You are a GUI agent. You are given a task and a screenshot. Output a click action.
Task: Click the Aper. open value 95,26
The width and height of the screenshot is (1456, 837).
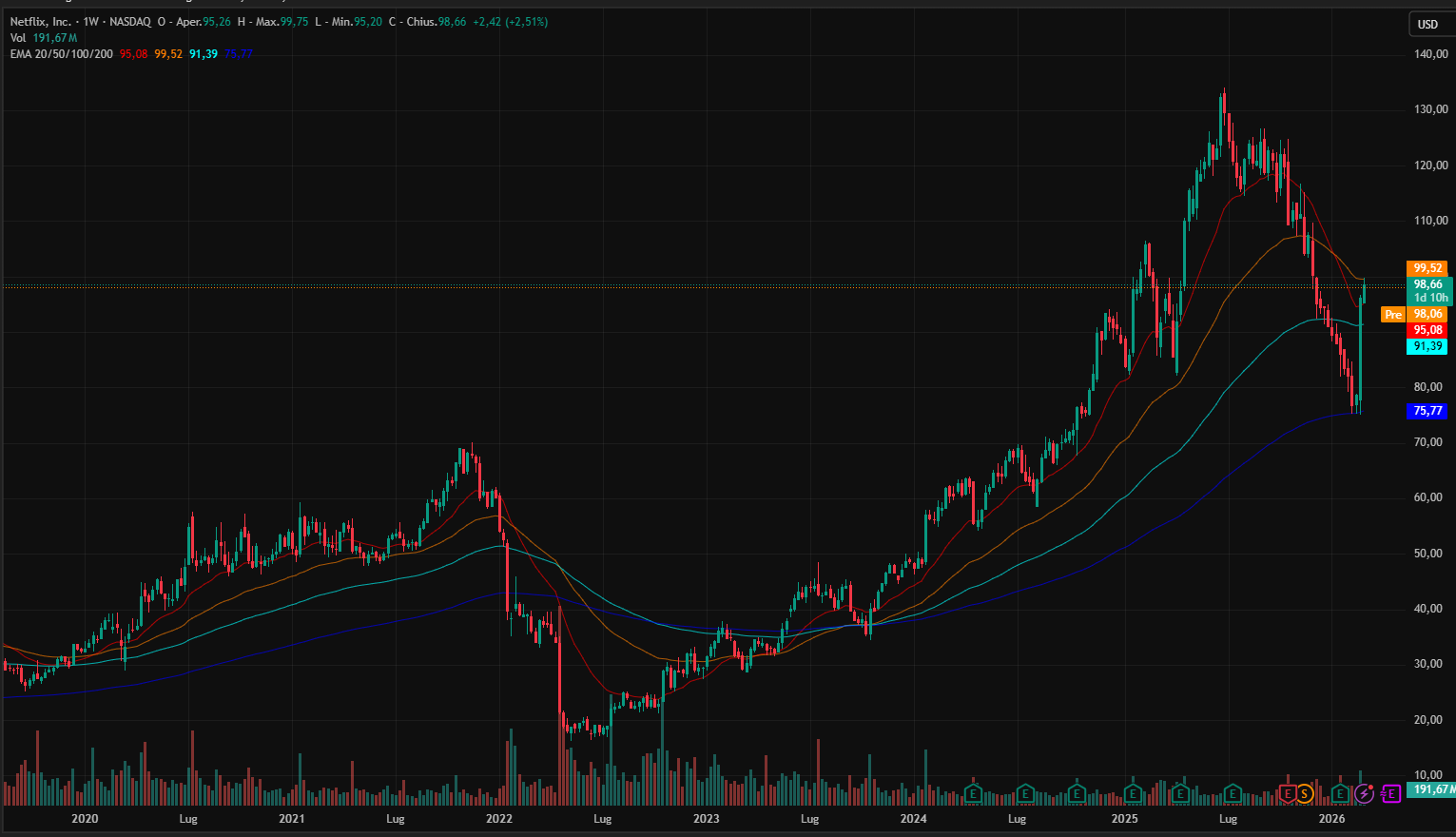[x=217, y=22]
